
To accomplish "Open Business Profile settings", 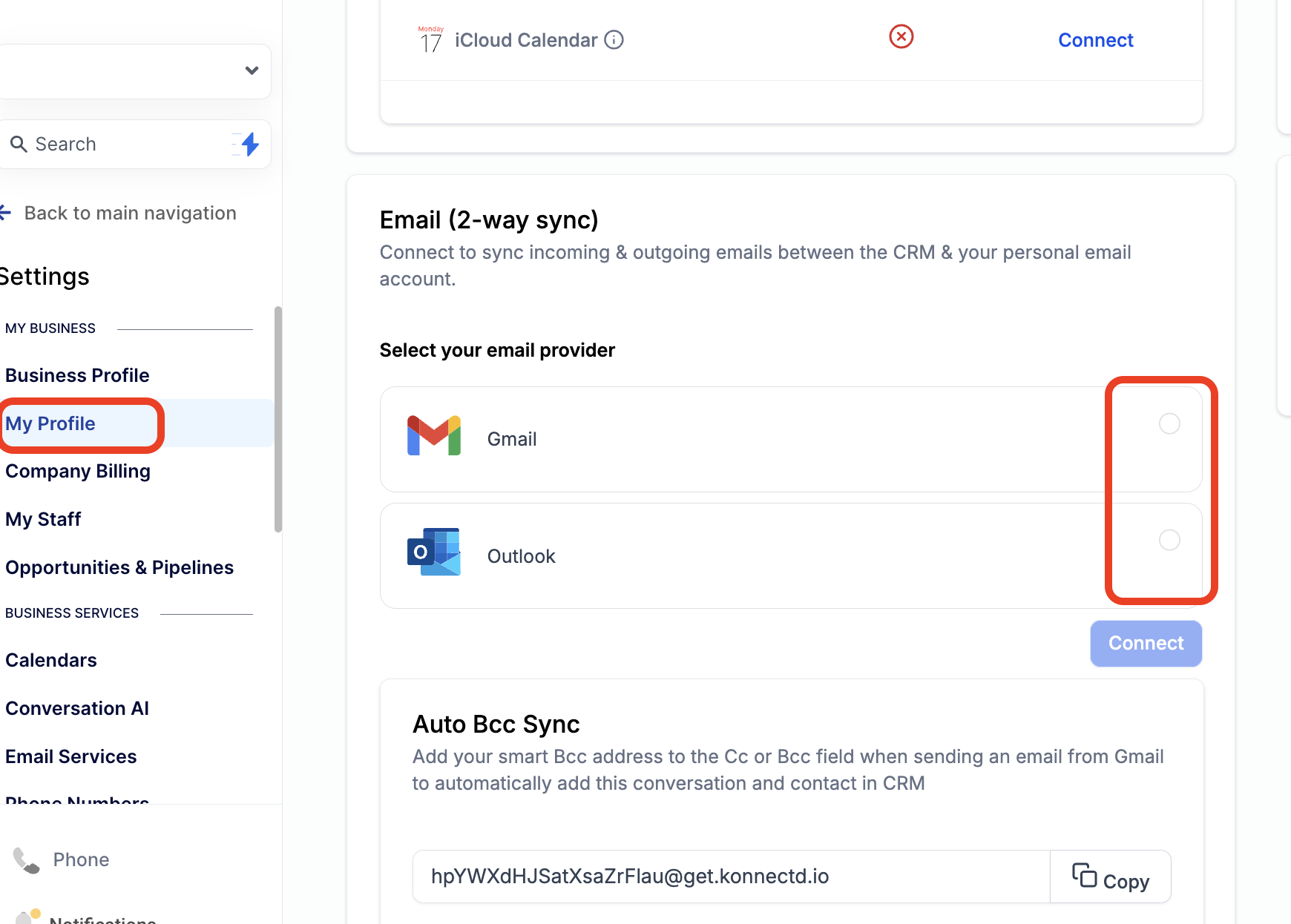I will (x=77, y=375).
